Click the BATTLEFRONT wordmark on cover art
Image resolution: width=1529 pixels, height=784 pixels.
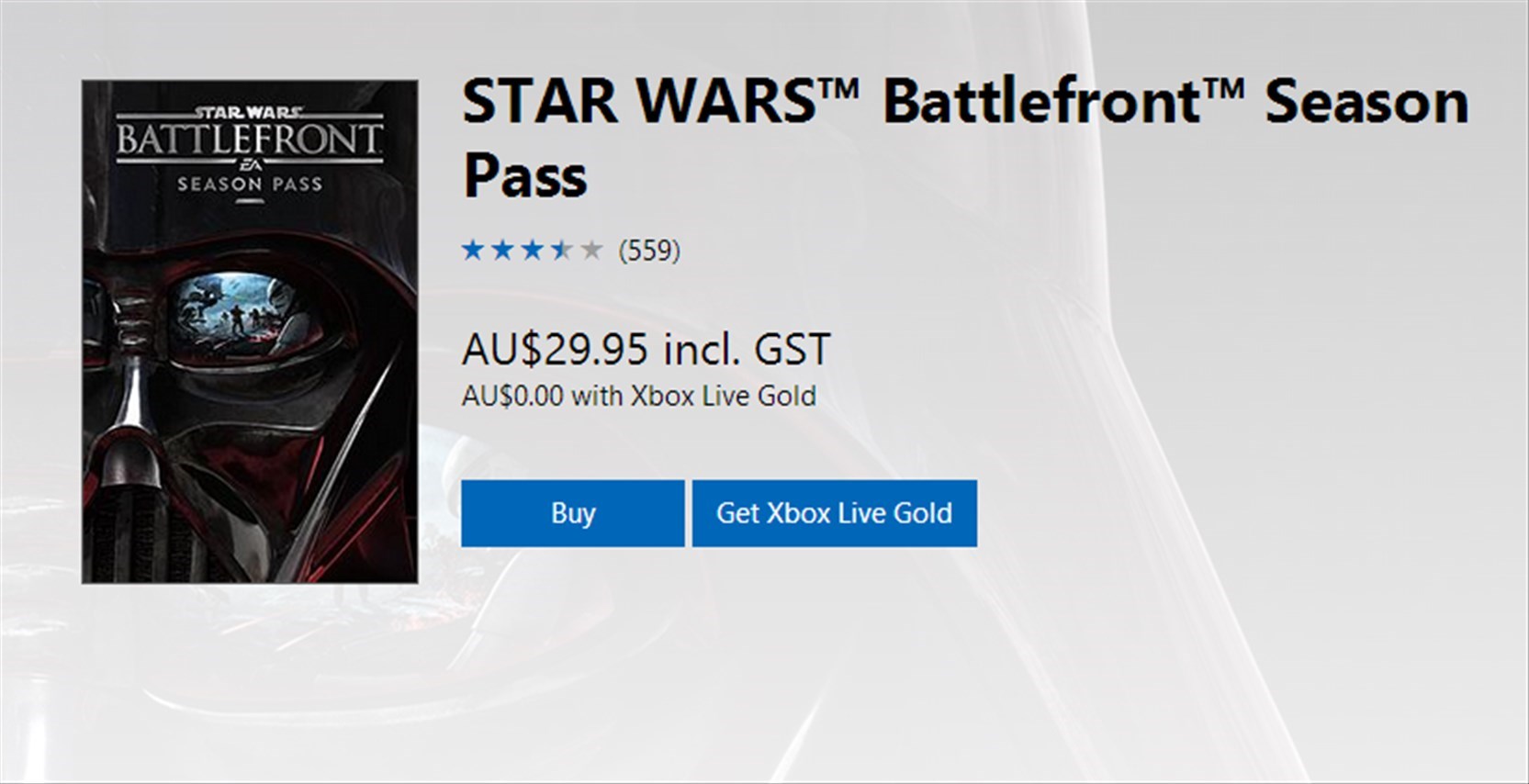pyautogui.click(x=249, y=140)
